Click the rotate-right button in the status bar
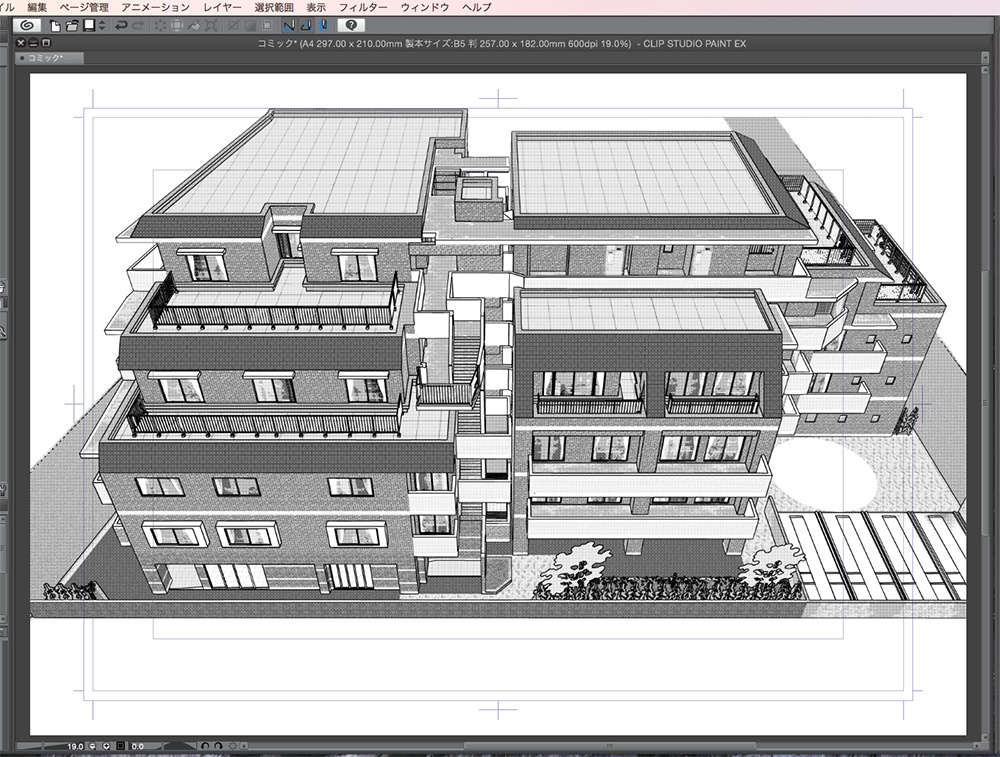The image size is (1000, 757). tap(218, 746)
